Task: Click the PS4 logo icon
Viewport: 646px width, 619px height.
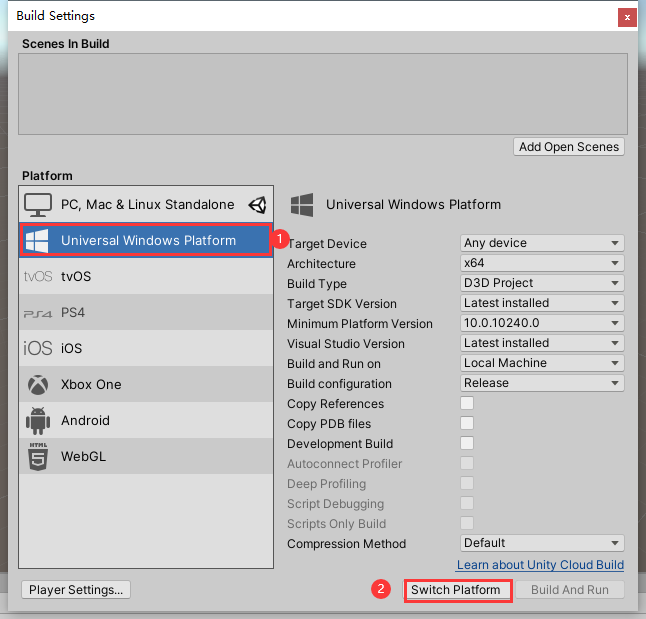Action: (x=38, y=314)
